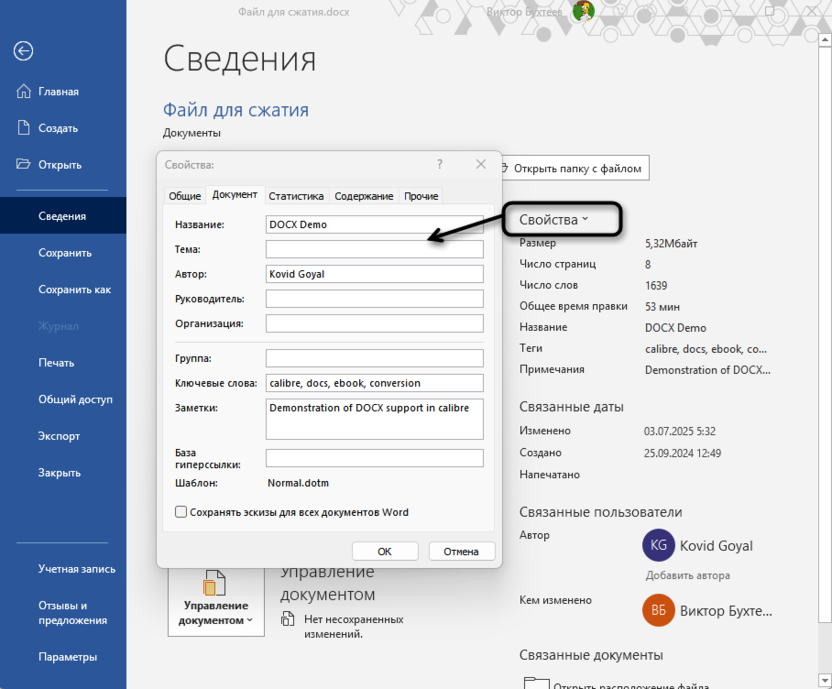Click the vertical scrollbar thumb
Image resolution: width=832 pixels, height=689 pixels.
pos(825,334)
